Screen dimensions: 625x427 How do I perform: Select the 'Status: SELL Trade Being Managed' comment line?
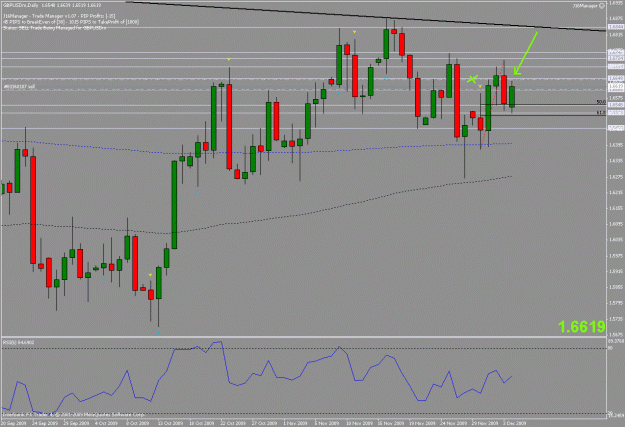click(x=55, y=28)
